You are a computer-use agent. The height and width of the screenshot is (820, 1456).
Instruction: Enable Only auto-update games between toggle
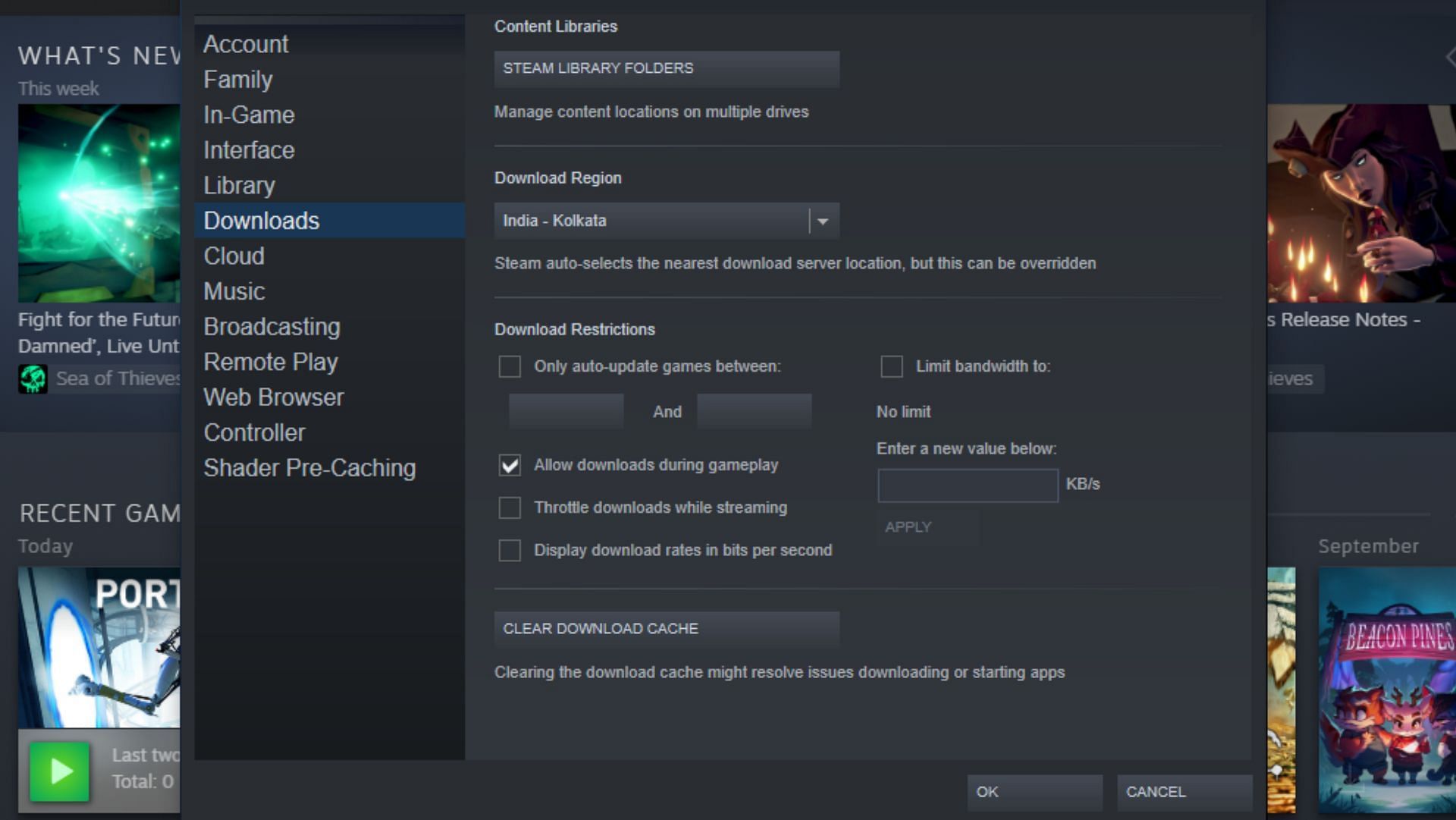[x=511, y=366]
